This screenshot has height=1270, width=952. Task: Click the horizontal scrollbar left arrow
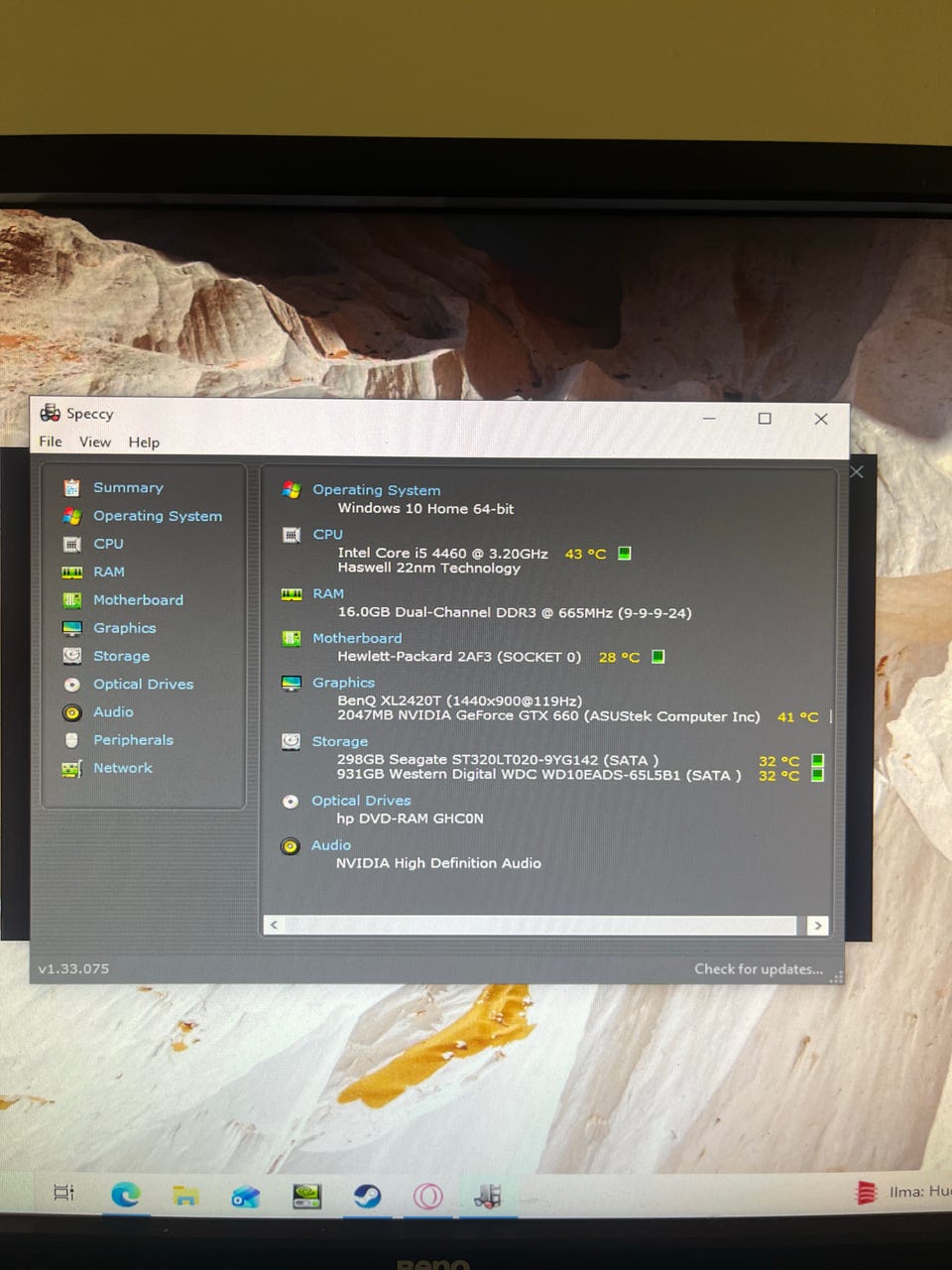(x=274, y=925)
